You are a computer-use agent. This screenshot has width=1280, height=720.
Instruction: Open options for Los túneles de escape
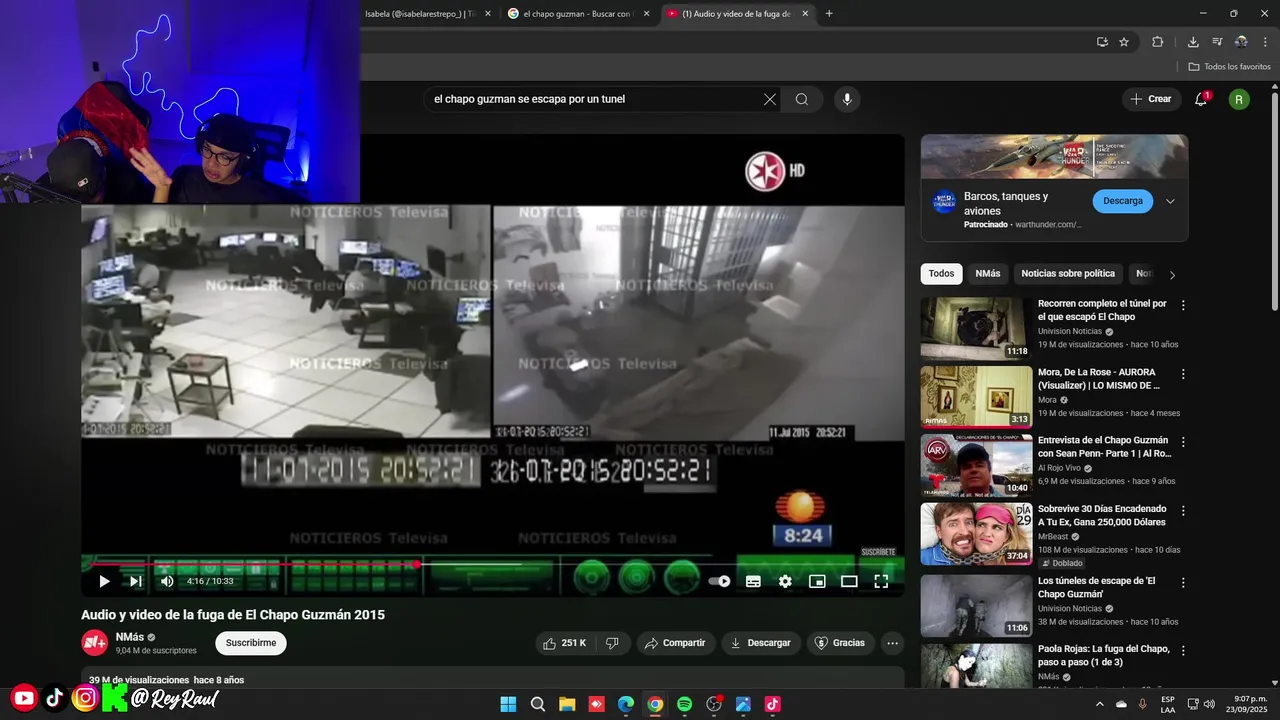tap(1183, 582)
